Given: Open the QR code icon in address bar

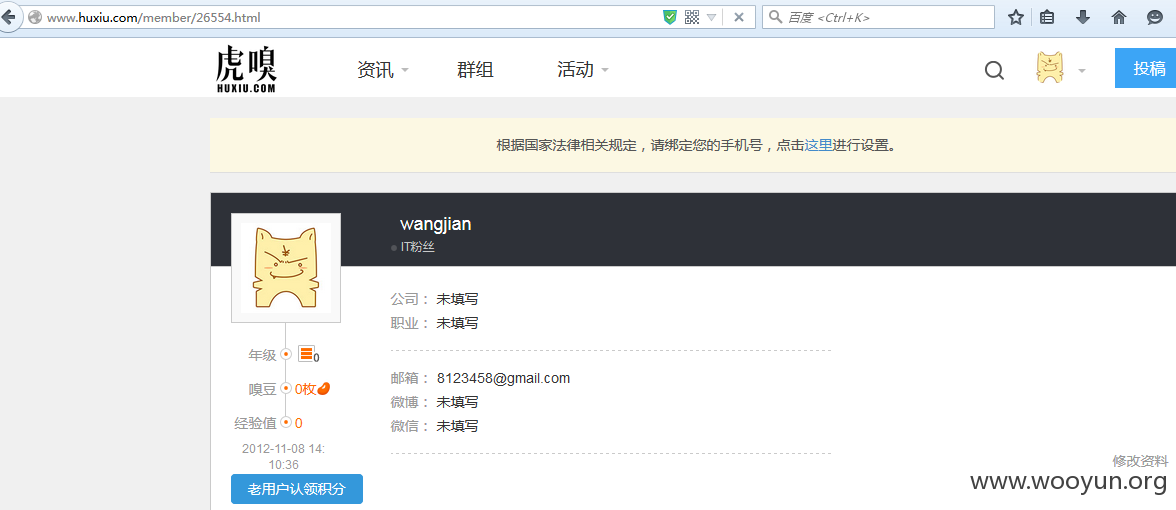Looking at the screenshot, I should click(692, 16).
